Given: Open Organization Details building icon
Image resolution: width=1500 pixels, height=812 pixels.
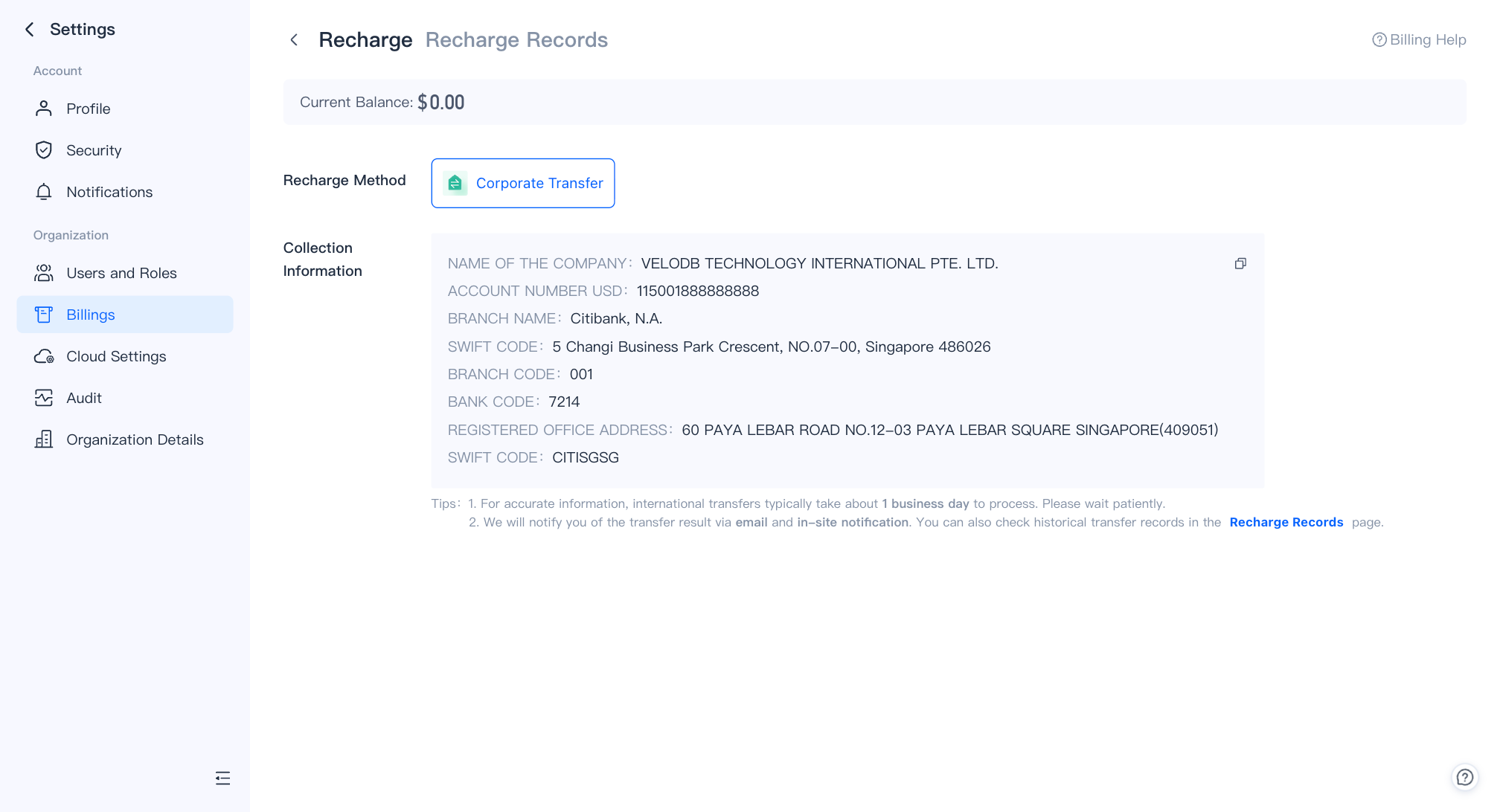Looking at the screenshot, I should click(x=43, y=439).
